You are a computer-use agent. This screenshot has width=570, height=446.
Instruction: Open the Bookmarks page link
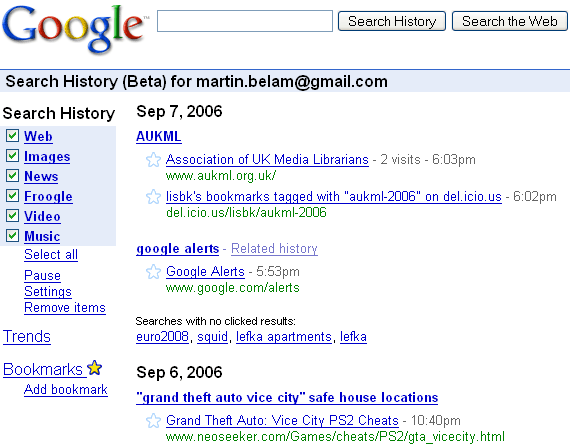click(x=43, y=369)
